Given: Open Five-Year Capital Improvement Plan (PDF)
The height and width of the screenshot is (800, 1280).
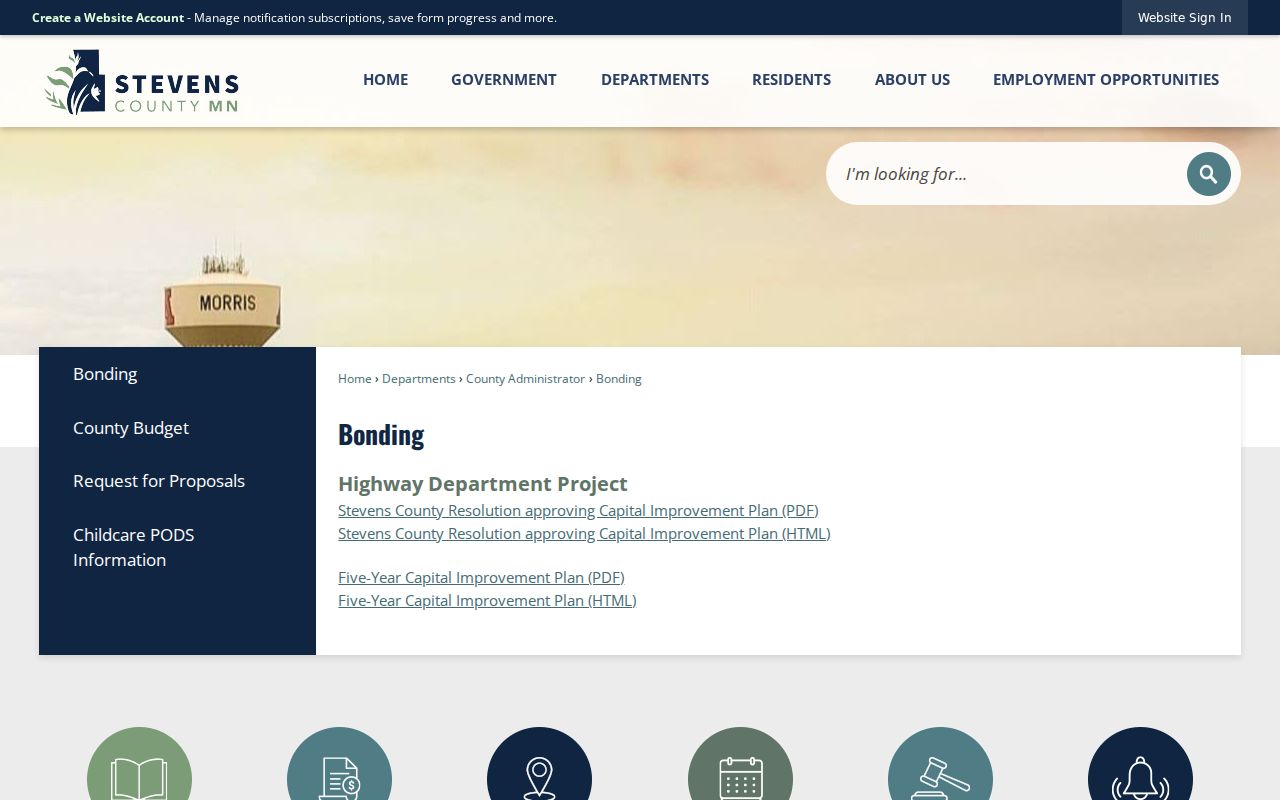Looking at the screenshot, I should [481, 577].
